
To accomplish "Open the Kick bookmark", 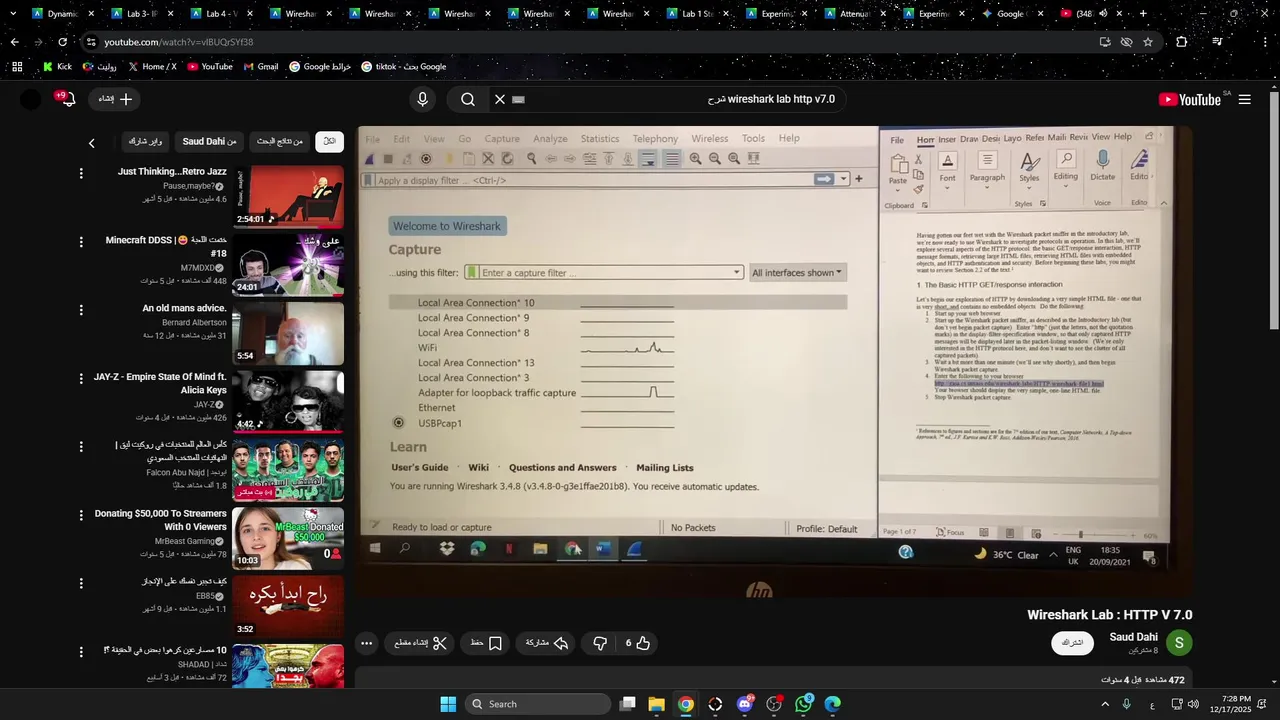I will pyautogui.click(x=57, y=67).
